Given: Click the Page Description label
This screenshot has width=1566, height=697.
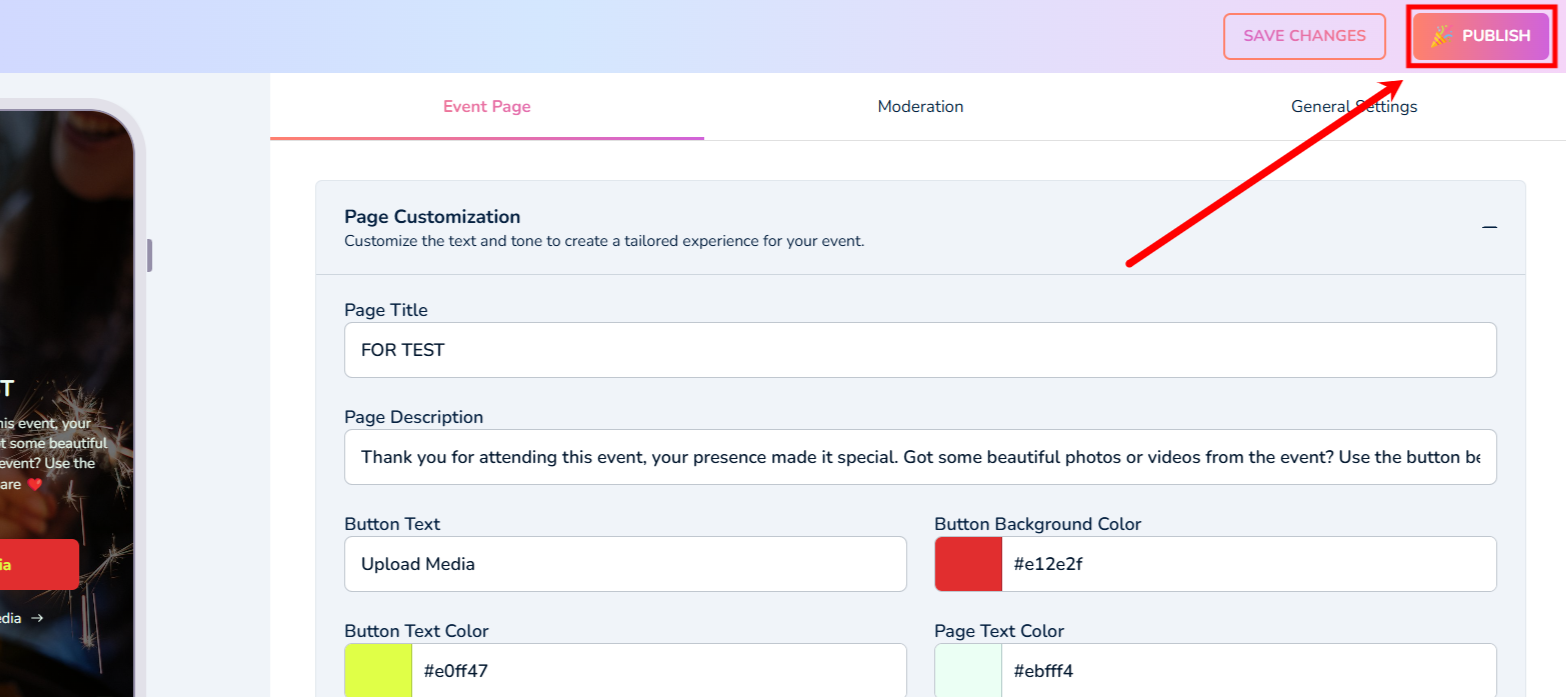Looking at the screenshot, I should (414, 417).
